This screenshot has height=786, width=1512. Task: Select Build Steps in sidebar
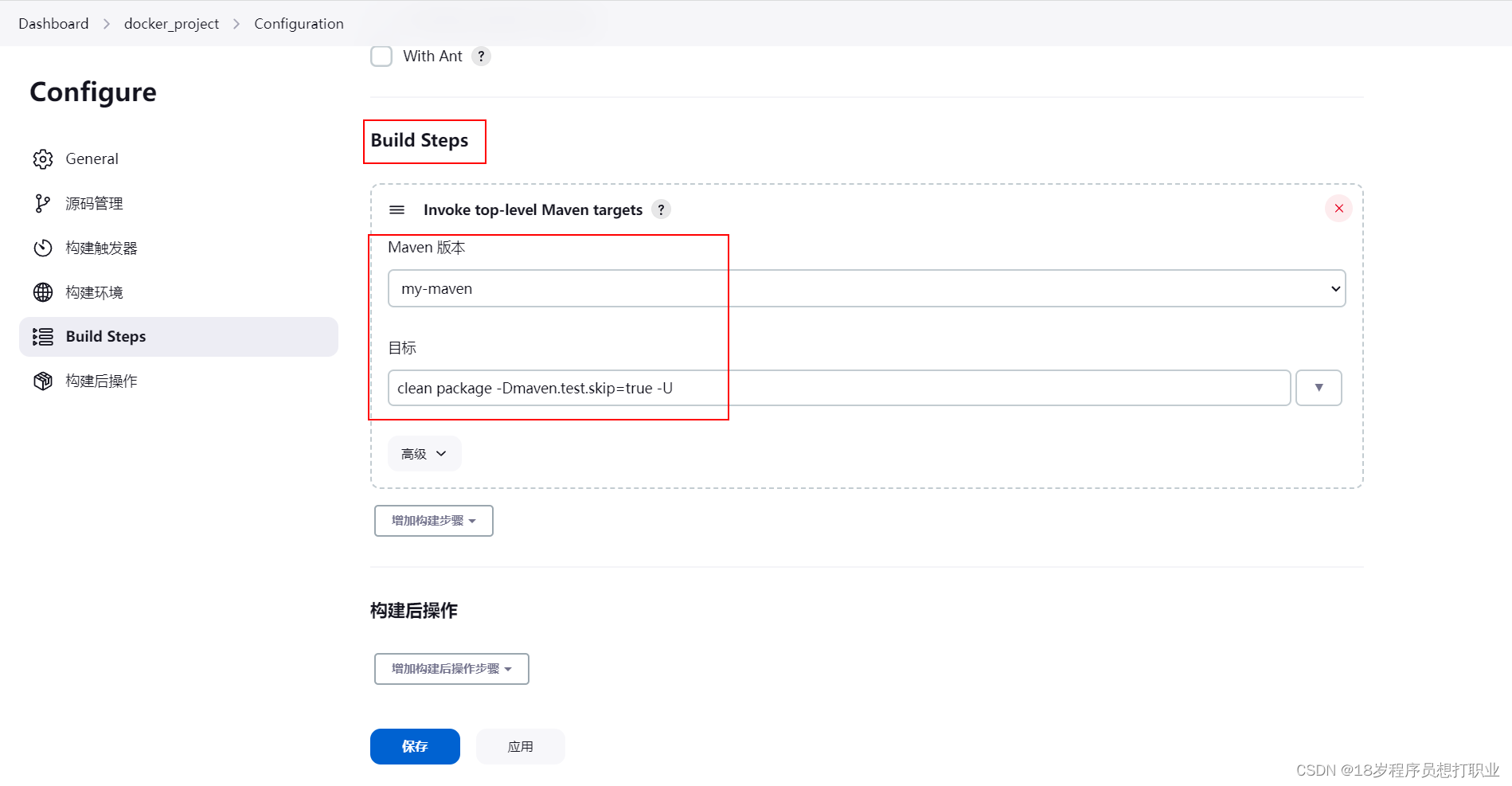pyautogui.click(x=178, y=337)
